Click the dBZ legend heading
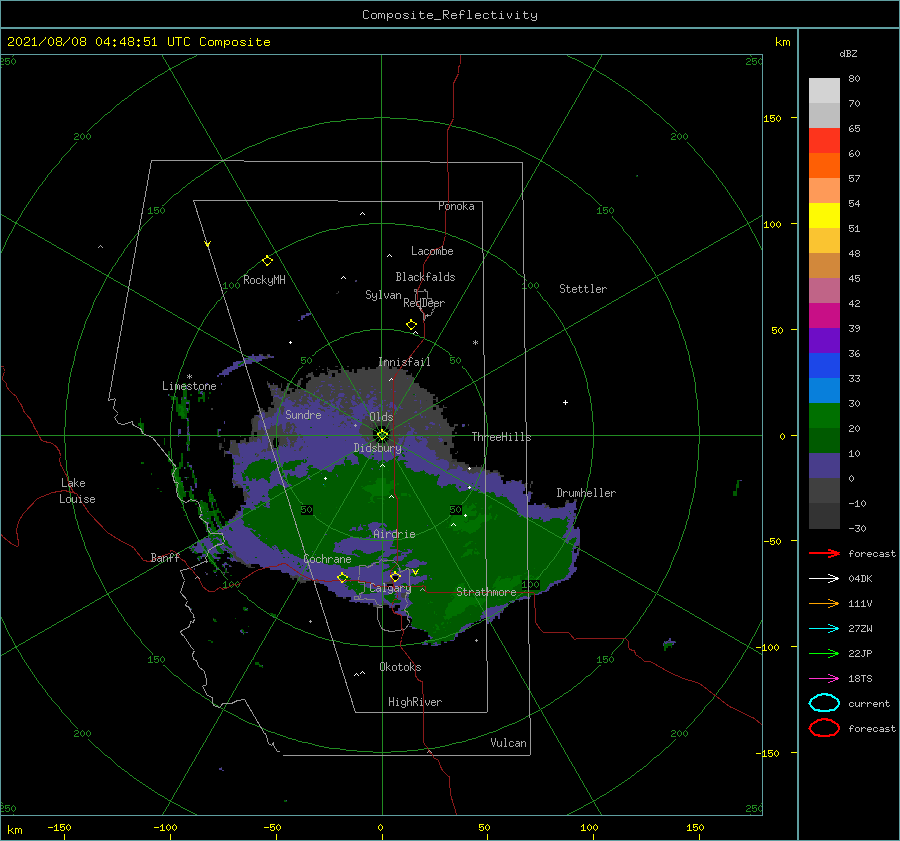The width and height of the screenshot is (900, 841). pos(848,53)
